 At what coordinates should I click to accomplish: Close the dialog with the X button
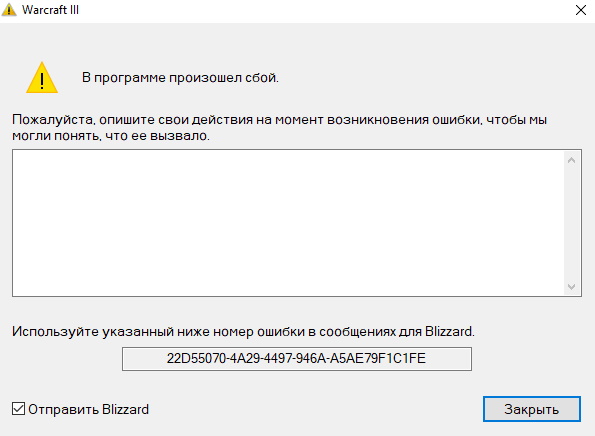point(581,10)
